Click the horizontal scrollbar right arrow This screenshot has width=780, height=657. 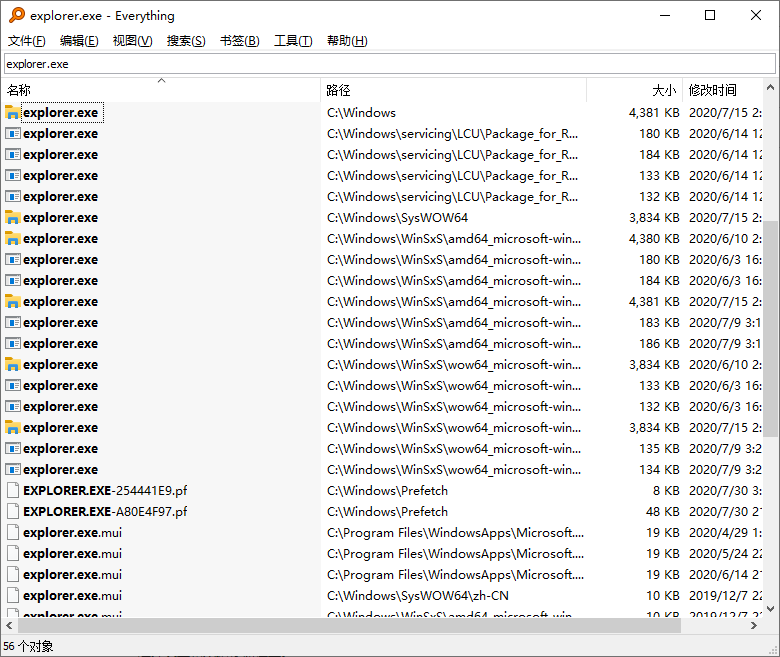[x=754, y=626]
